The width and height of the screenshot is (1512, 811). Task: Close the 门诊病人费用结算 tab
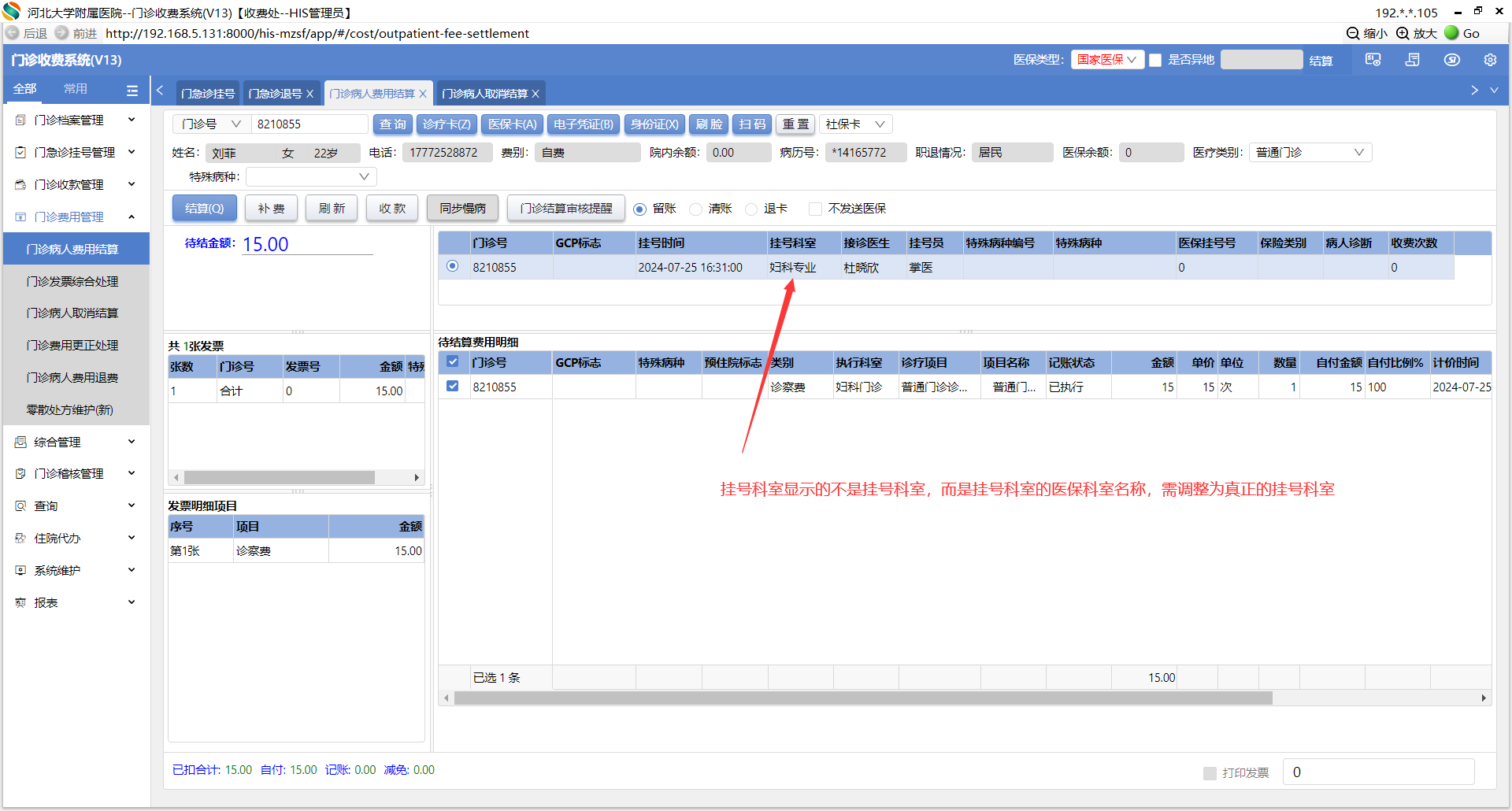point(423,94)
